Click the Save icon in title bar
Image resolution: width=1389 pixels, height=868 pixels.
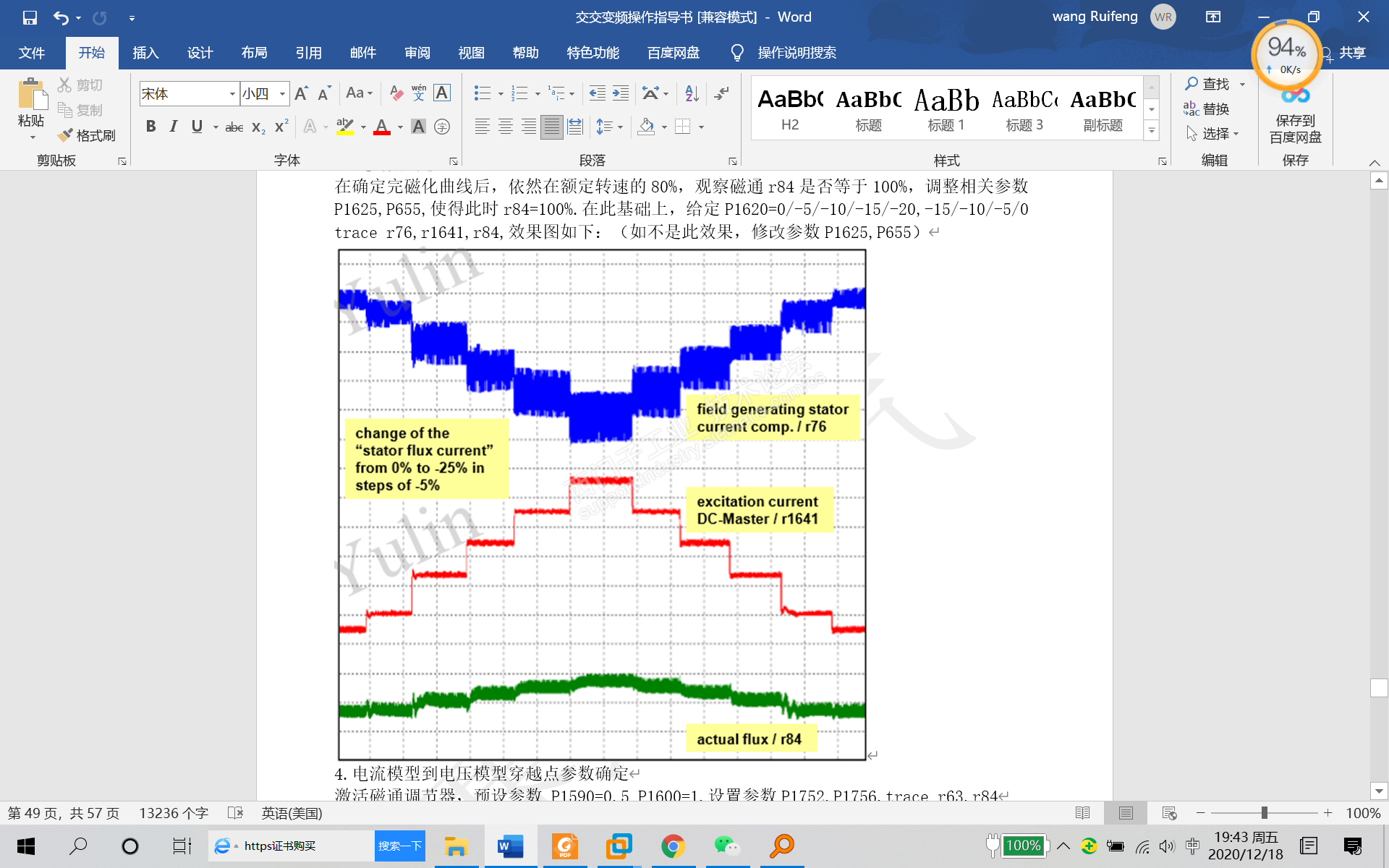30,17
